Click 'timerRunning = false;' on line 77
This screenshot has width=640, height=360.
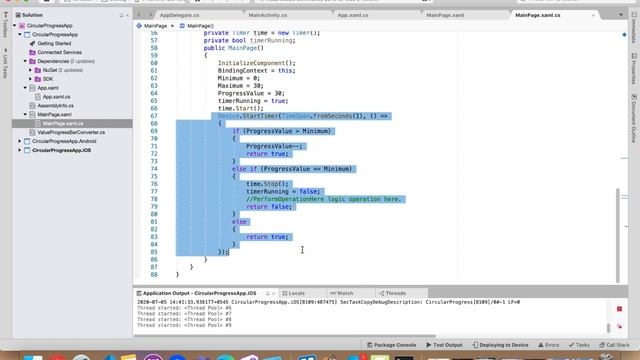[x=283, y=191]
